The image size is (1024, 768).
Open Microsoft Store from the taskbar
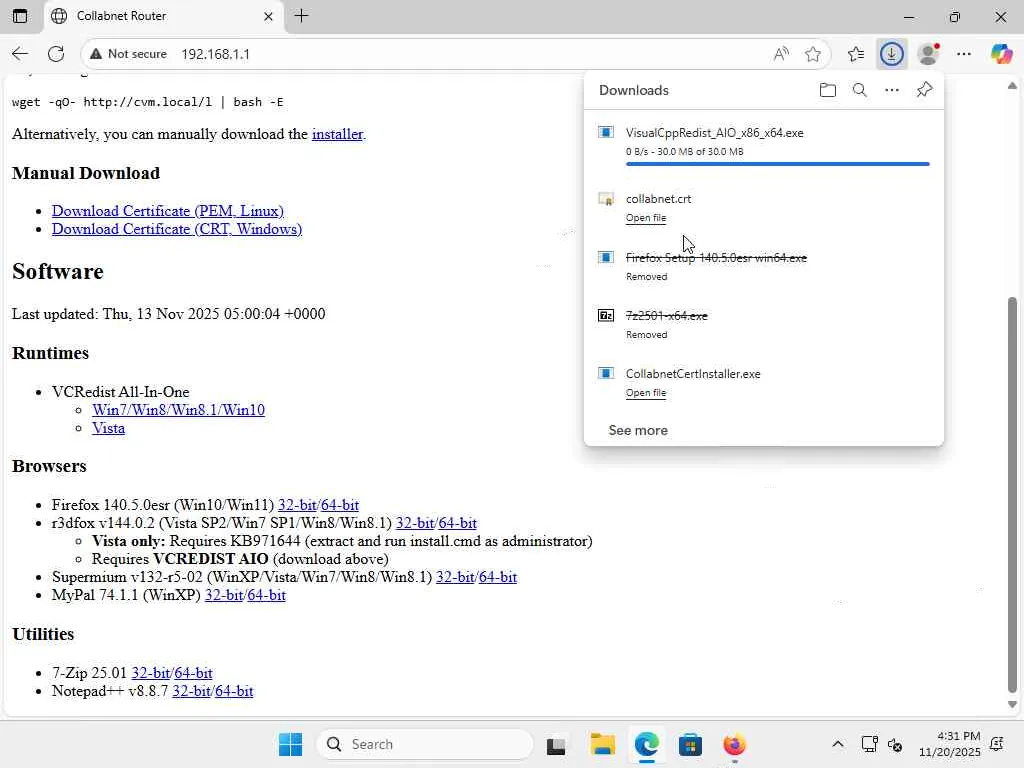click(x=690, y=744)
